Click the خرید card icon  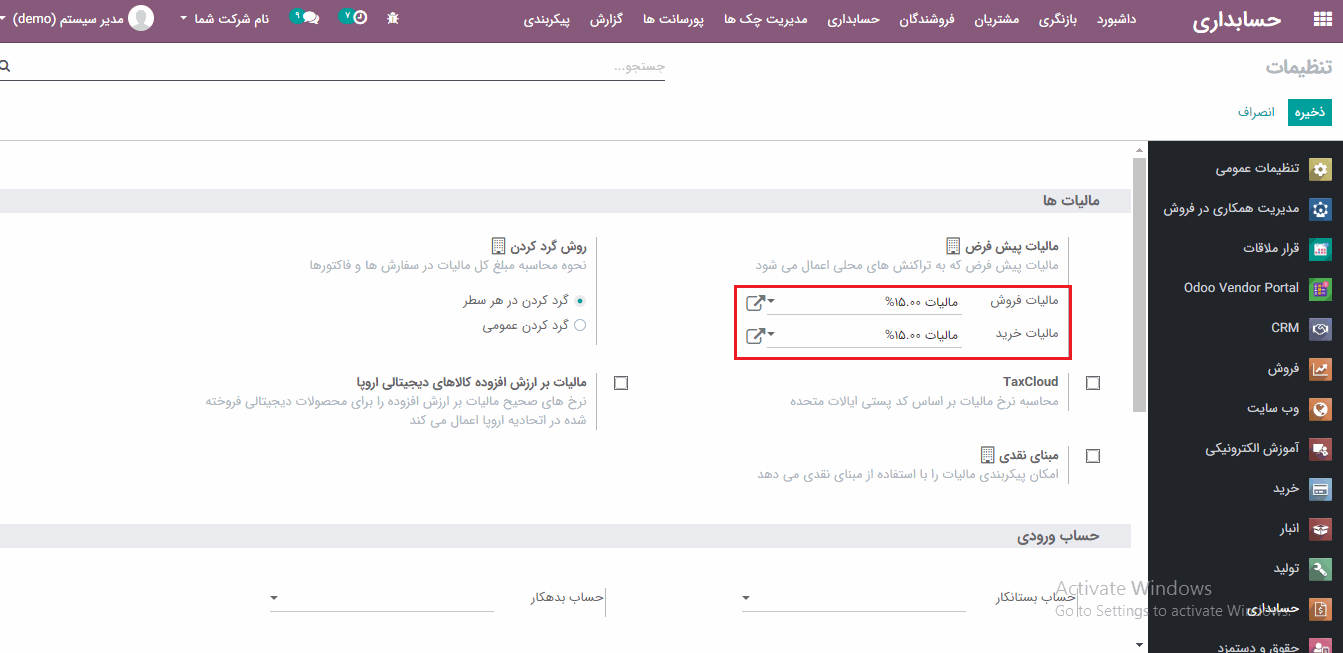click(x=1321, y=489)
